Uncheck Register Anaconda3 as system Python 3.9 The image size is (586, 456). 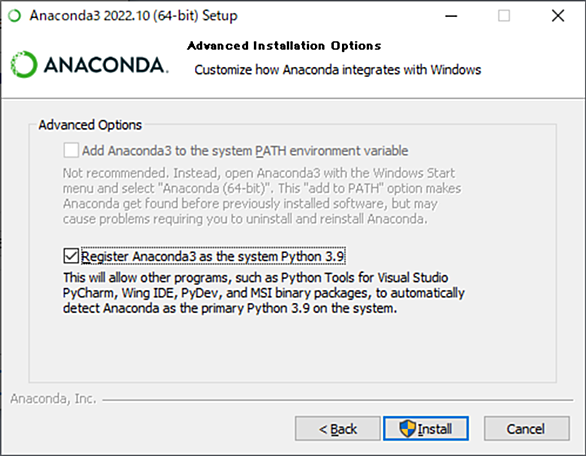tap(71, 256)
